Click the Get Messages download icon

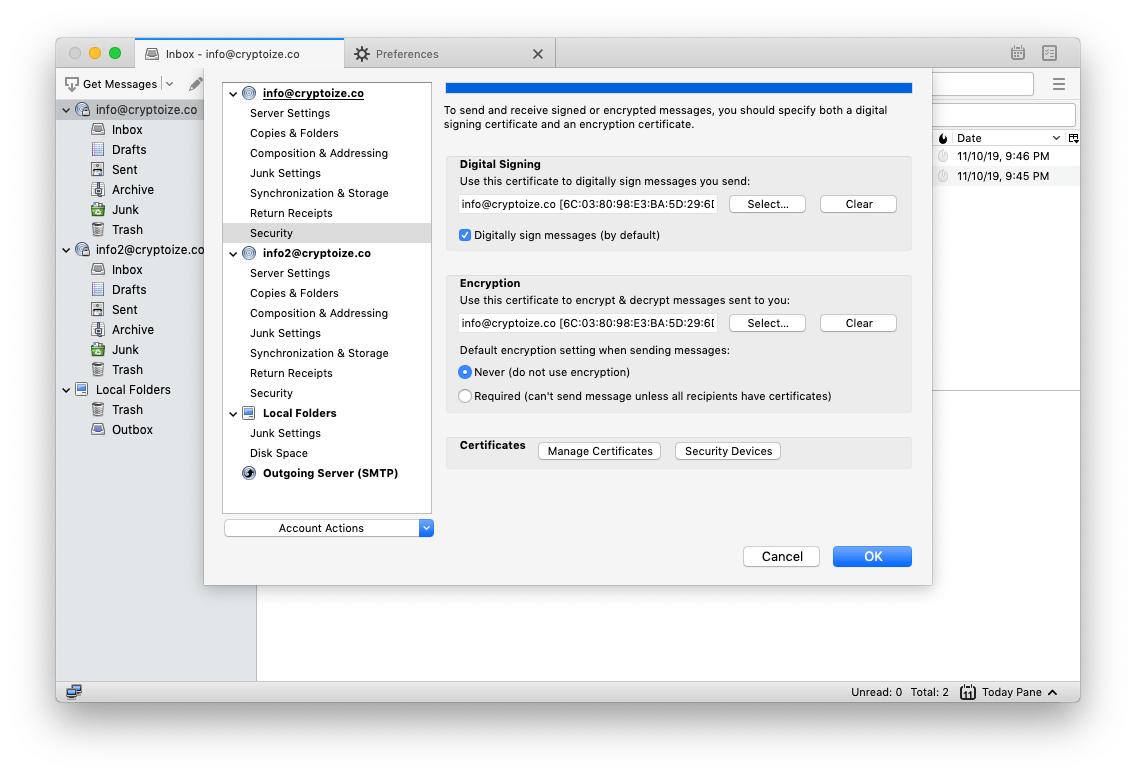72,84
